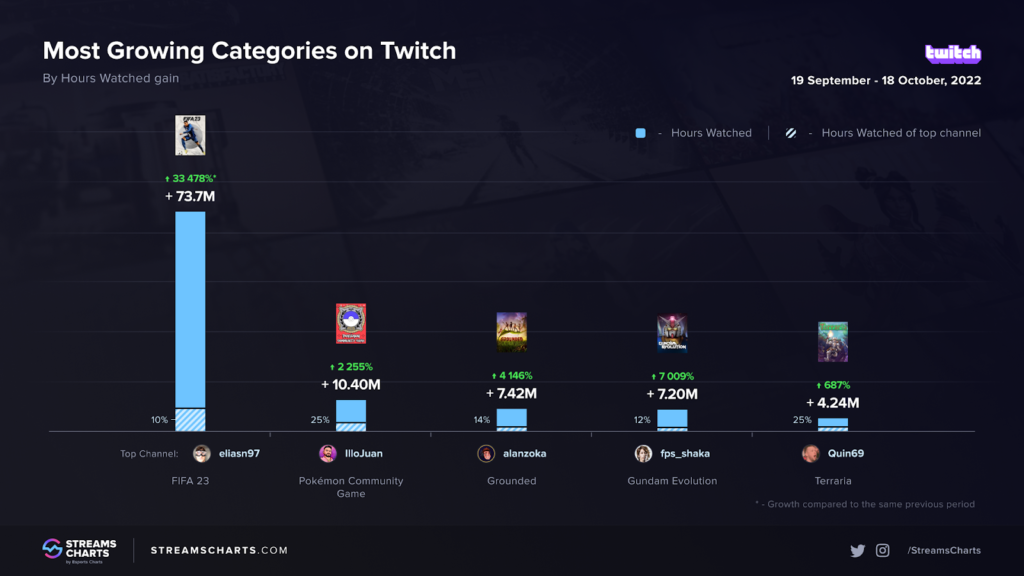Click the Twitch logo

pos(953,53)
